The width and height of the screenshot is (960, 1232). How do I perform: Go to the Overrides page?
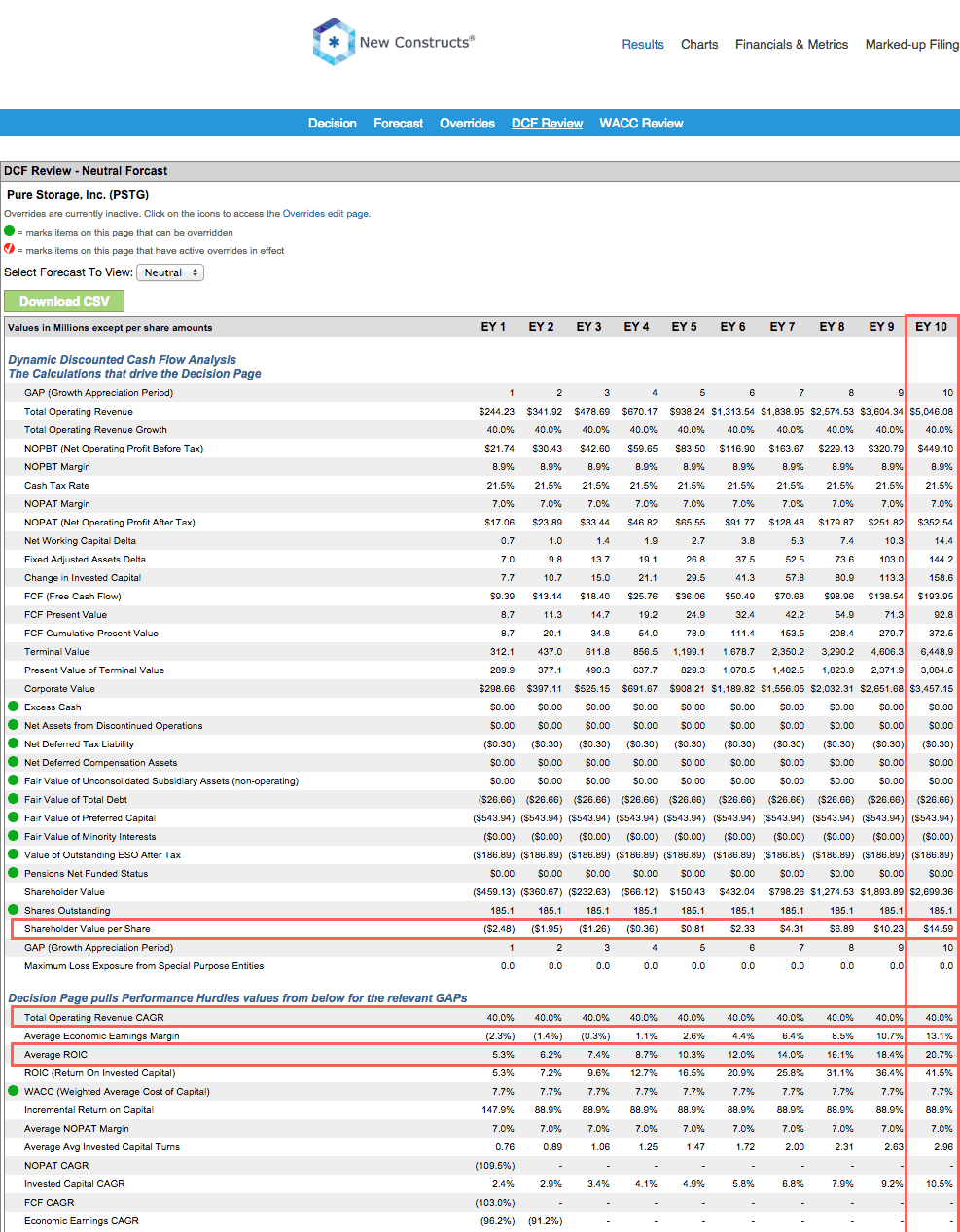[468, 123]
